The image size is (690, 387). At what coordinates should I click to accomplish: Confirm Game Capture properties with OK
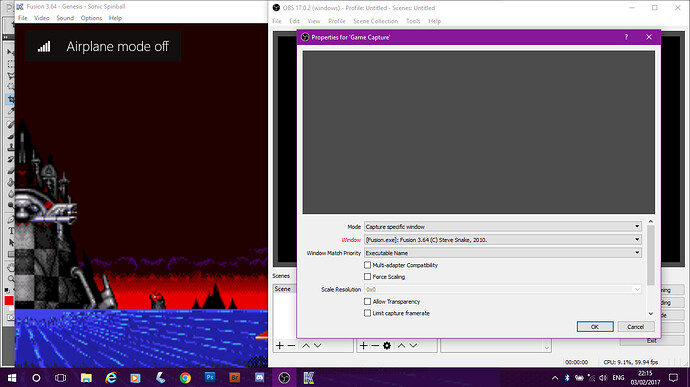pyautogui.click(x=595, y=327)
